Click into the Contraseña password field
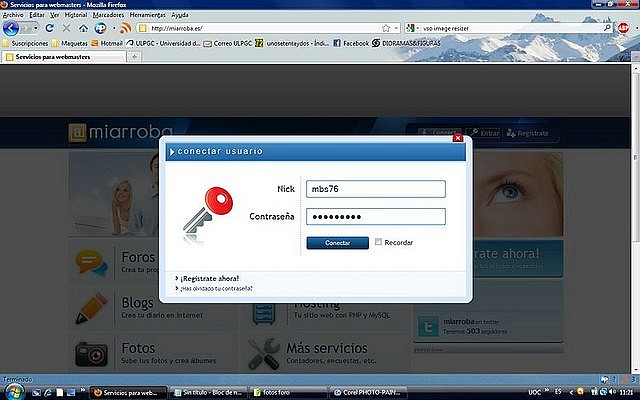640x400 pixels. (x=376, y=216)
